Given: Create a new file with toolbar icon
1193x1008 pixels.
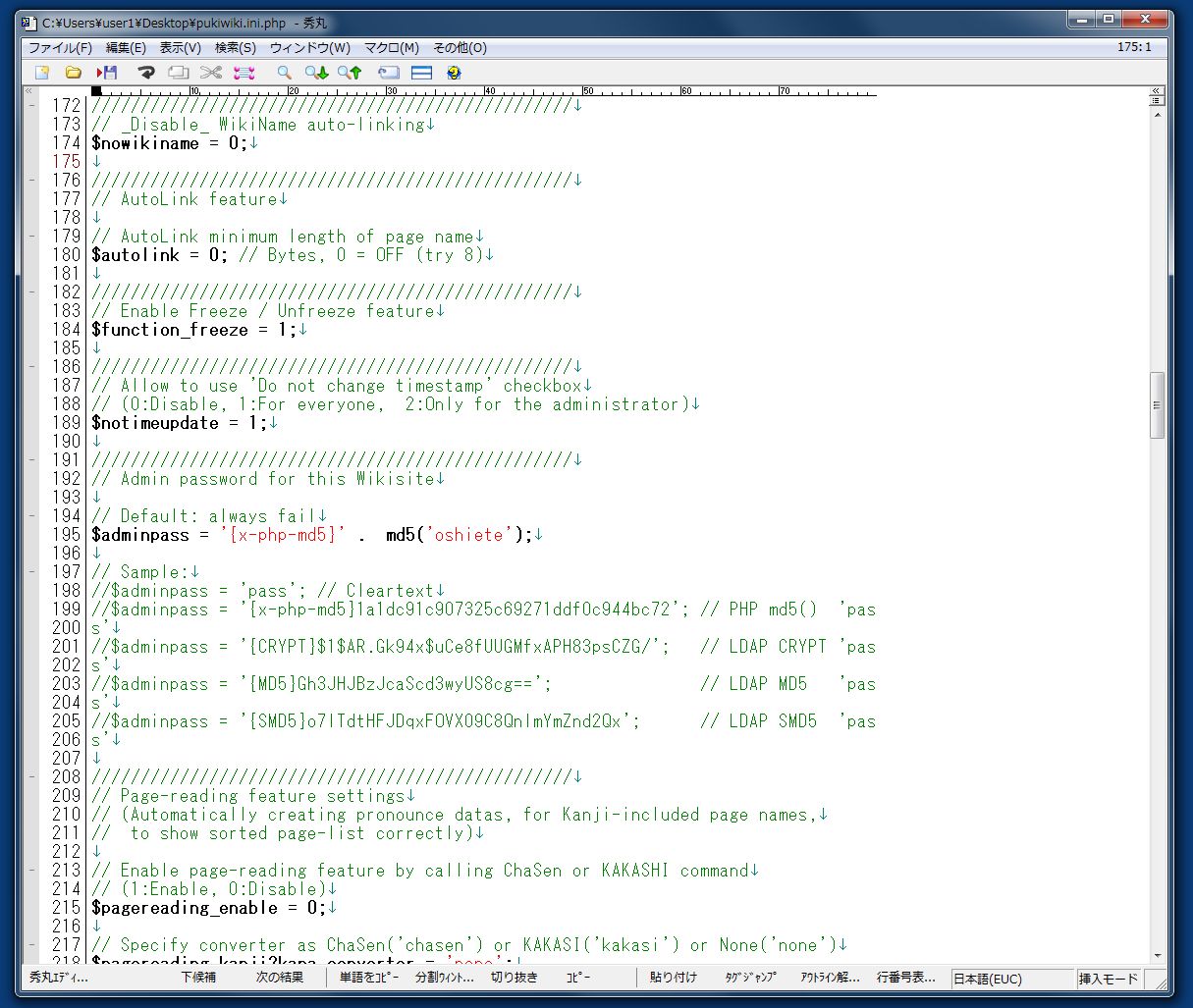Looking at the screenshot, I should [x=42, y=73].
